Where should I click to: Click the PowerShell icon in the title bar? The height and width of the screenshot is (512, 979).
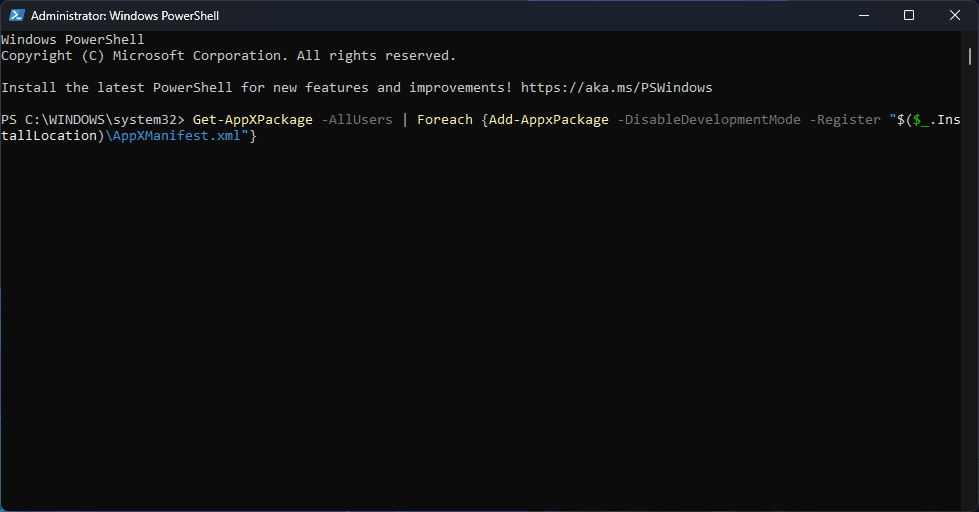(x=15, y=16)
